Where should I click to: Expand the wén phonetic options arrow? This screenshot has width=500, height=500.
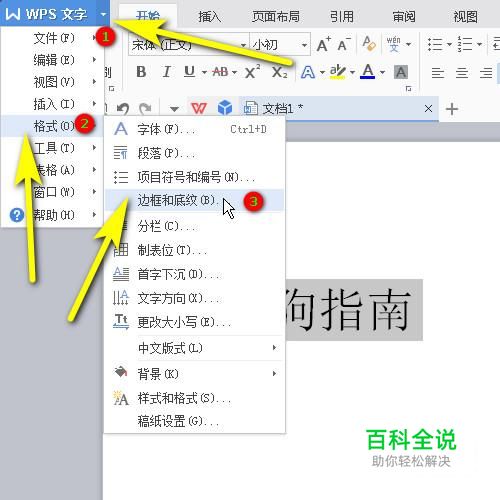click(x=408, y=44)
